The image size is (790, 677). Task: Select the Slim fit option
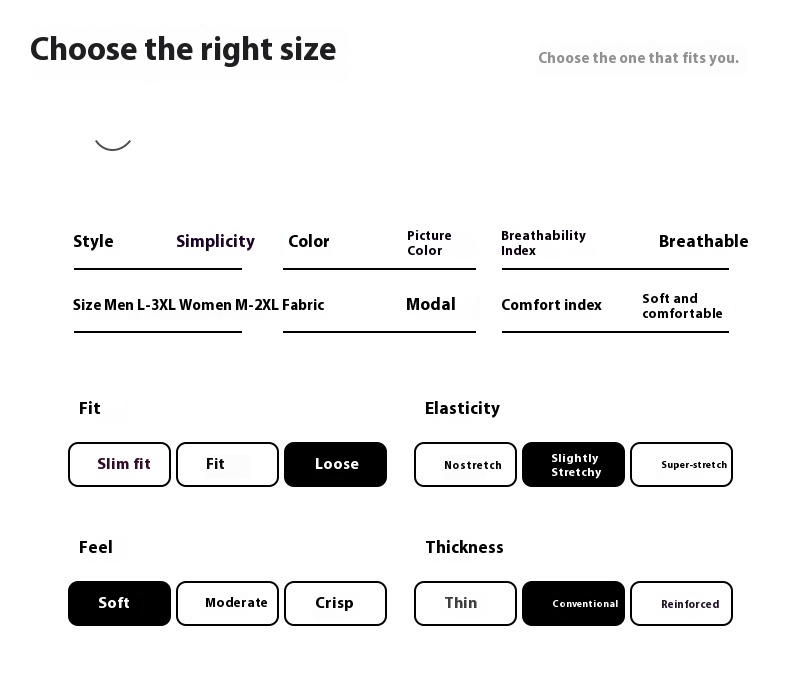120,465
